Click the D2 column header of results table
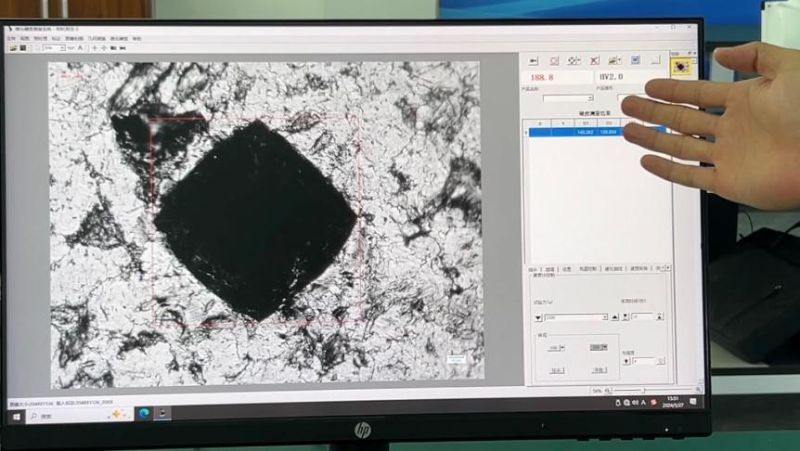This screenshot has height=451, width=800. pos(608,123)
